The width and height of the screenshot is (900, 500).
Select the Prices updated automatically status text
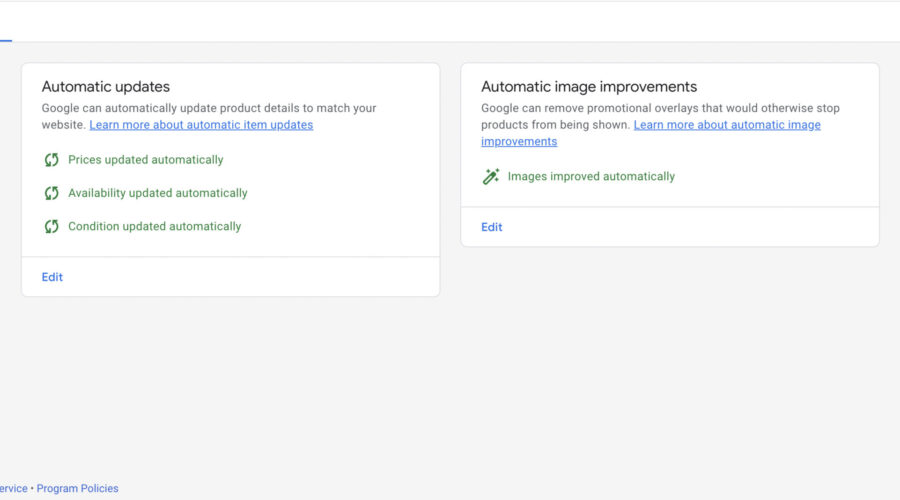click(x=146, y=160)
